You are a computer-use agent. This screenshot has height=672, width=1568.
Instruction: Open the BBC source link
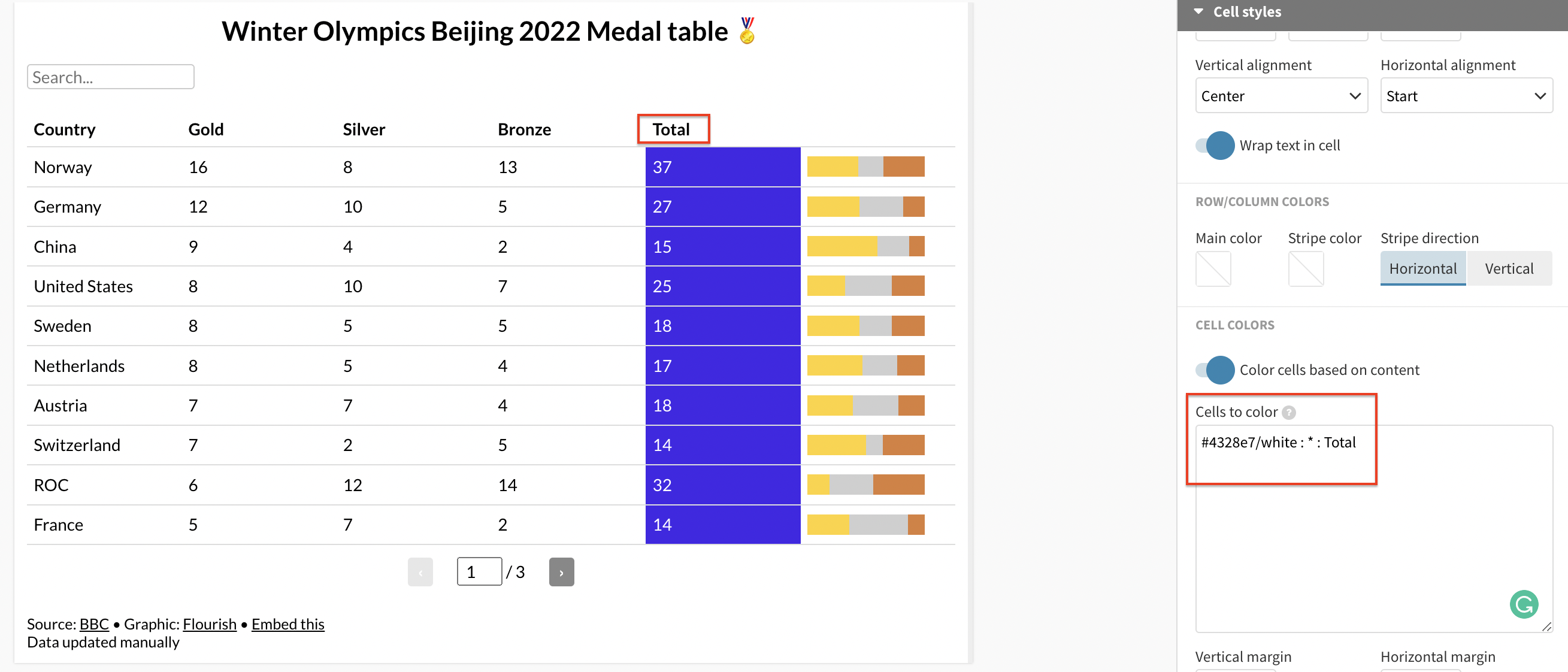click(x=94, y=623)
